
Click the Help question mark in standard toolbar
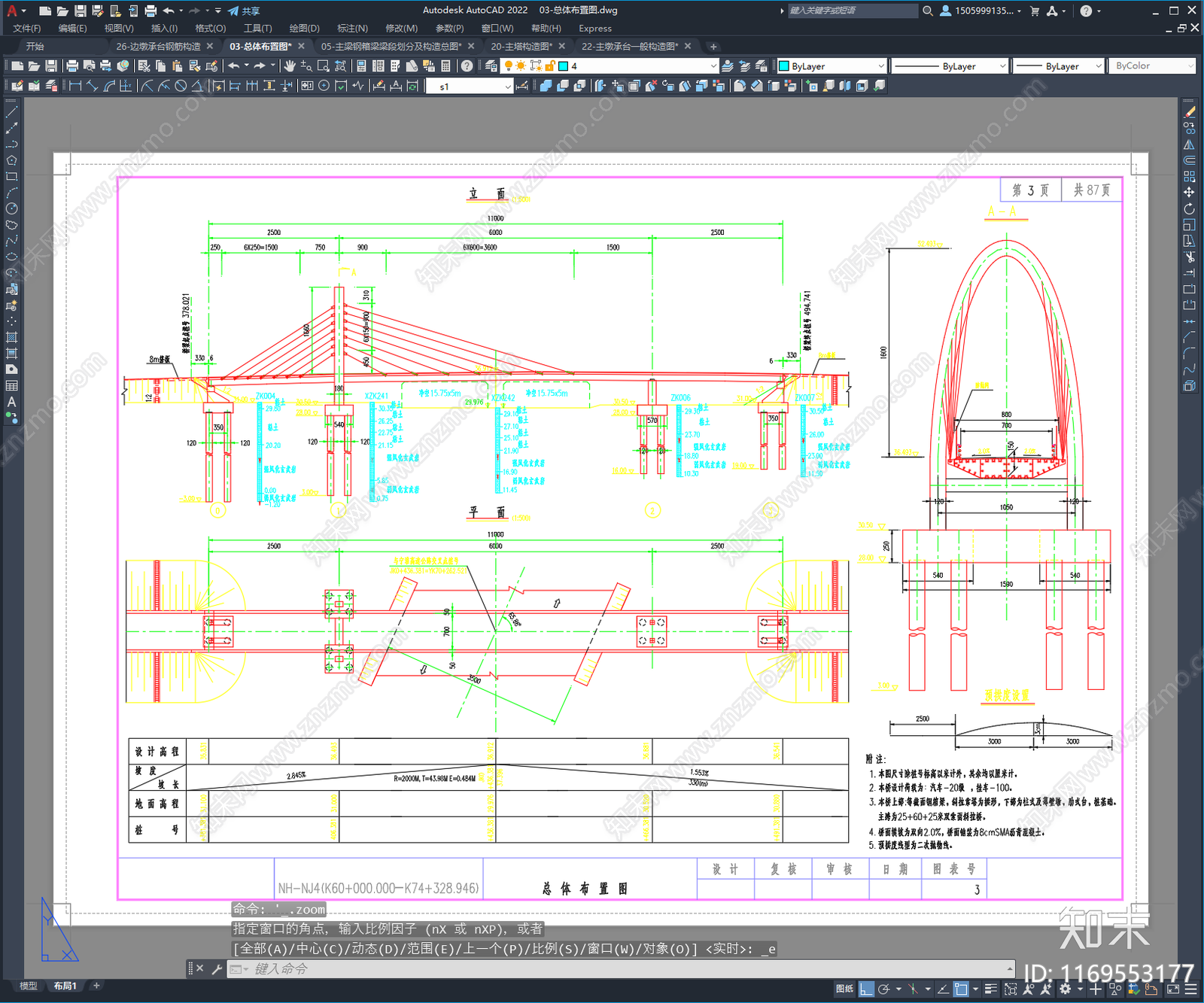pyautogui.click(x=467, y=66)
